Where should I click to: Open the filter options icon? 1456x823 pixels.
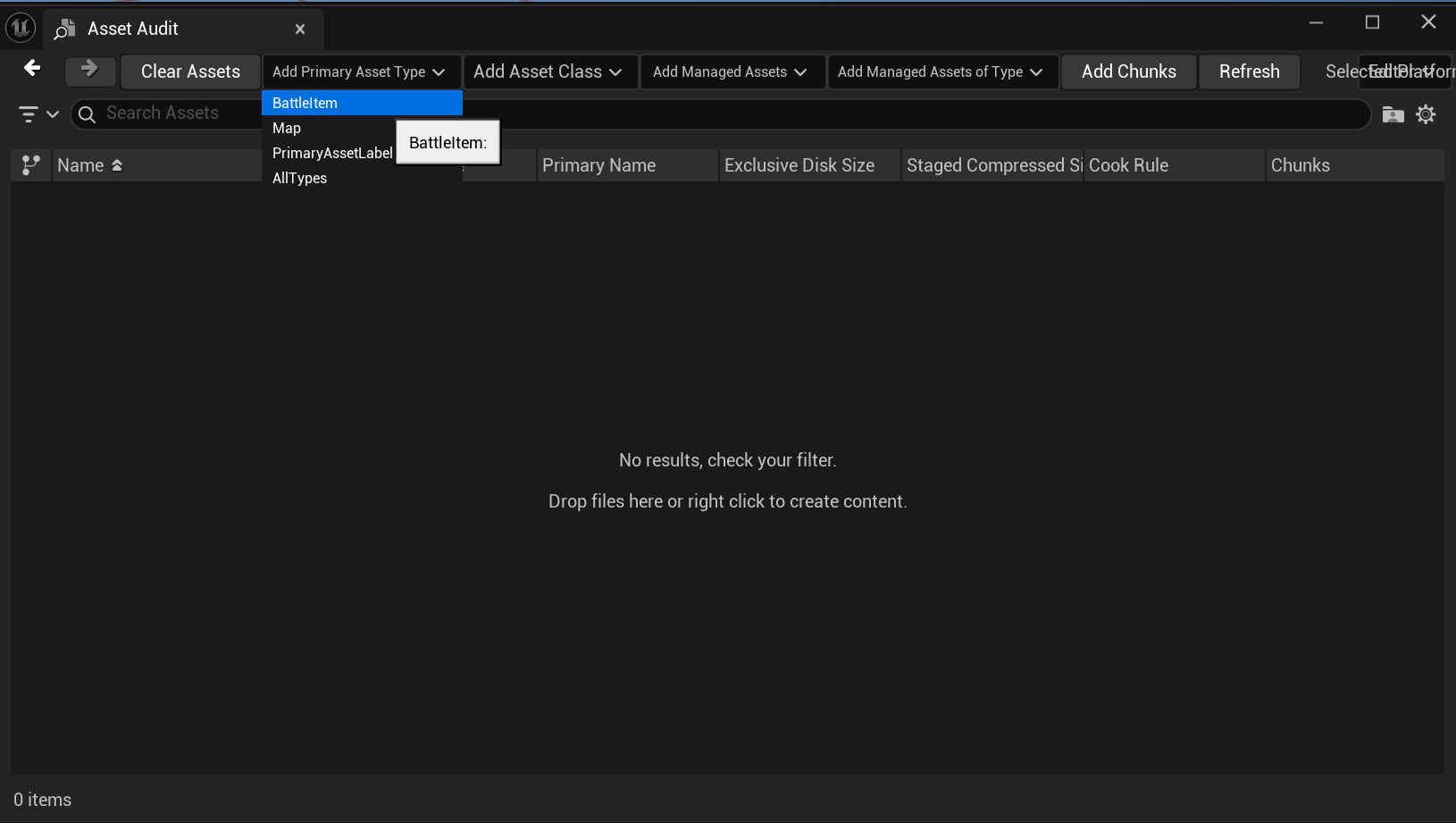pos(29,113)
